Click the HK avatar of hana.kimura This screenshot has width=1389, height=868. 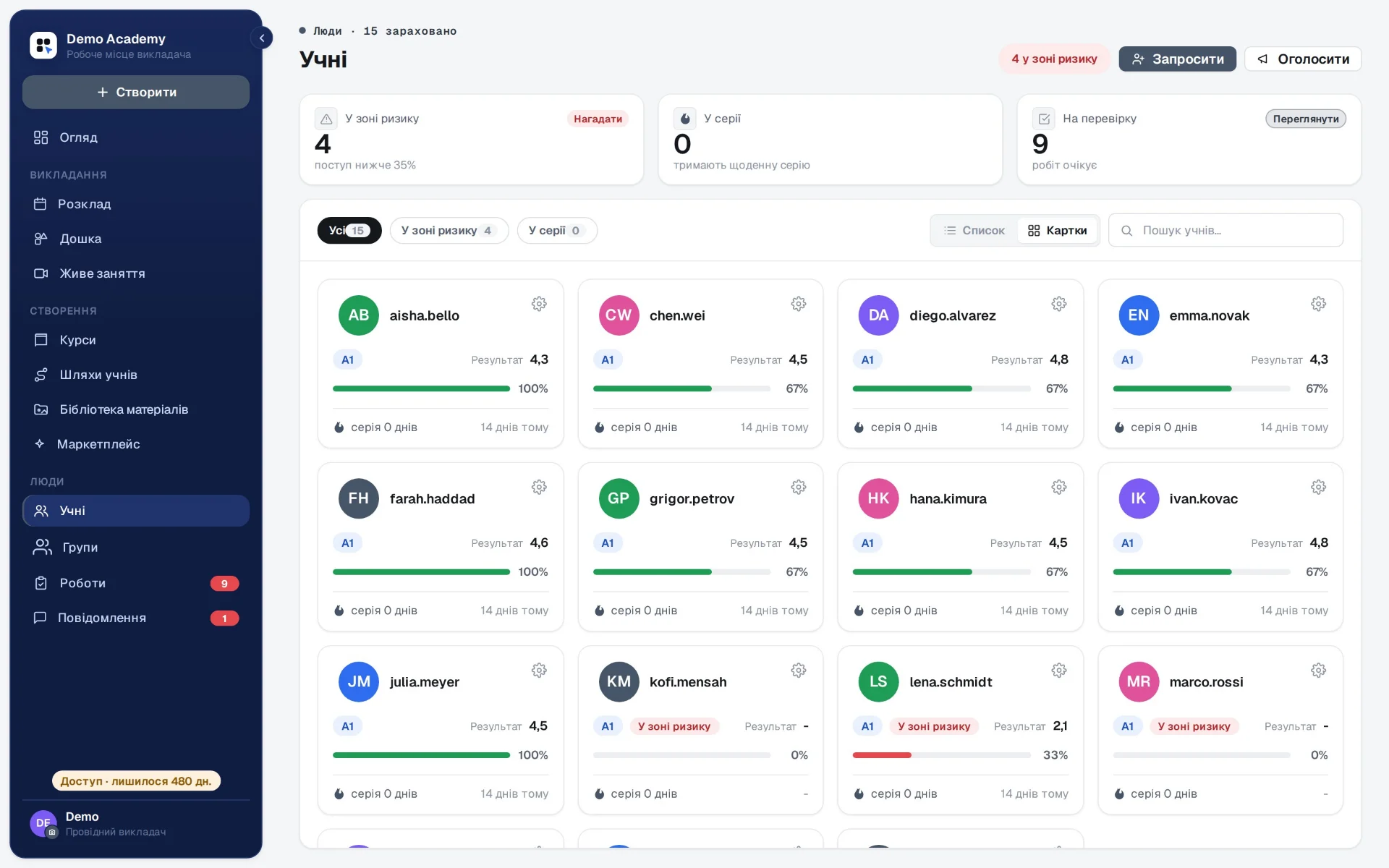click(878, 498)
